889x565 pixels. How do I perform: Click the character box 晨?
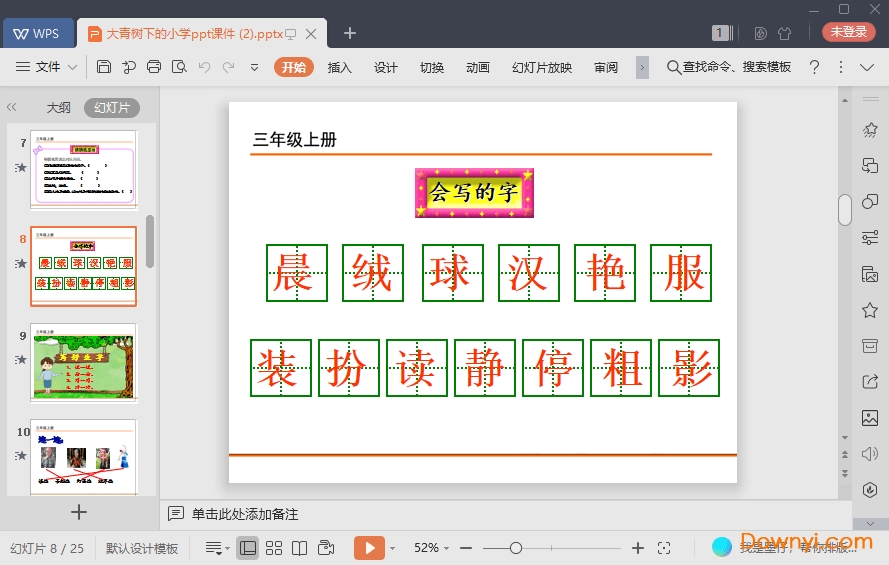[x=297, y=273]
